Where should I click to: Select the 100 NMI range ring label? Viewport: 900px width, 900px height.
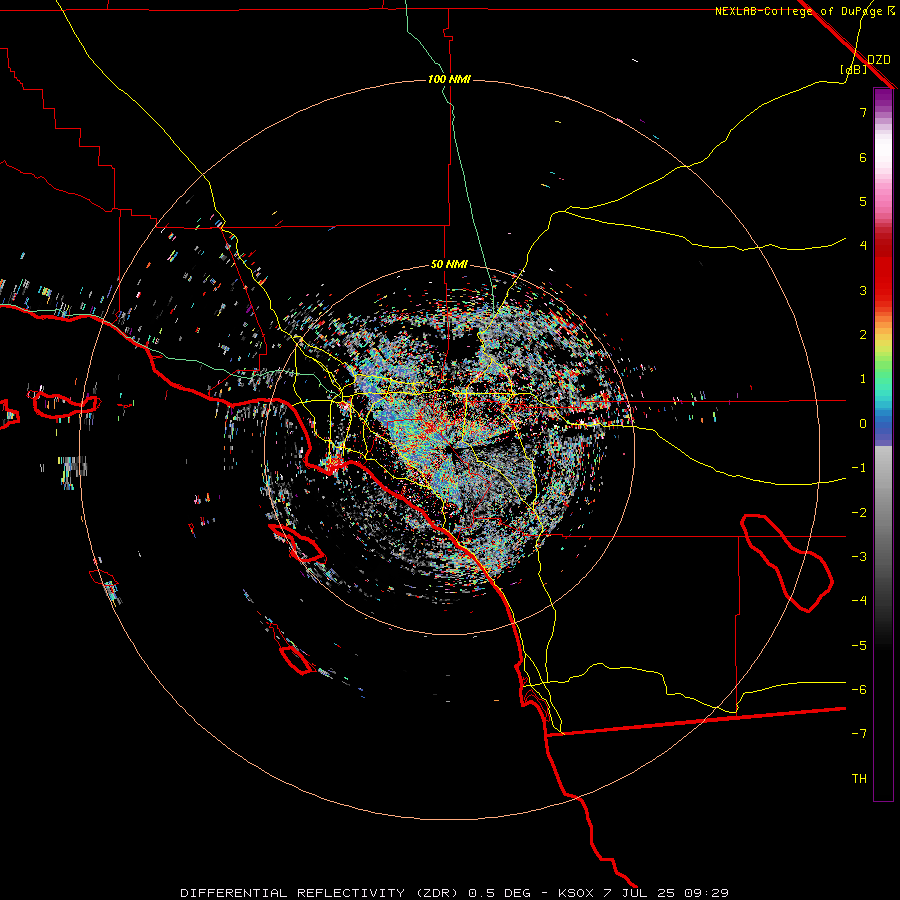pos(449,79)
